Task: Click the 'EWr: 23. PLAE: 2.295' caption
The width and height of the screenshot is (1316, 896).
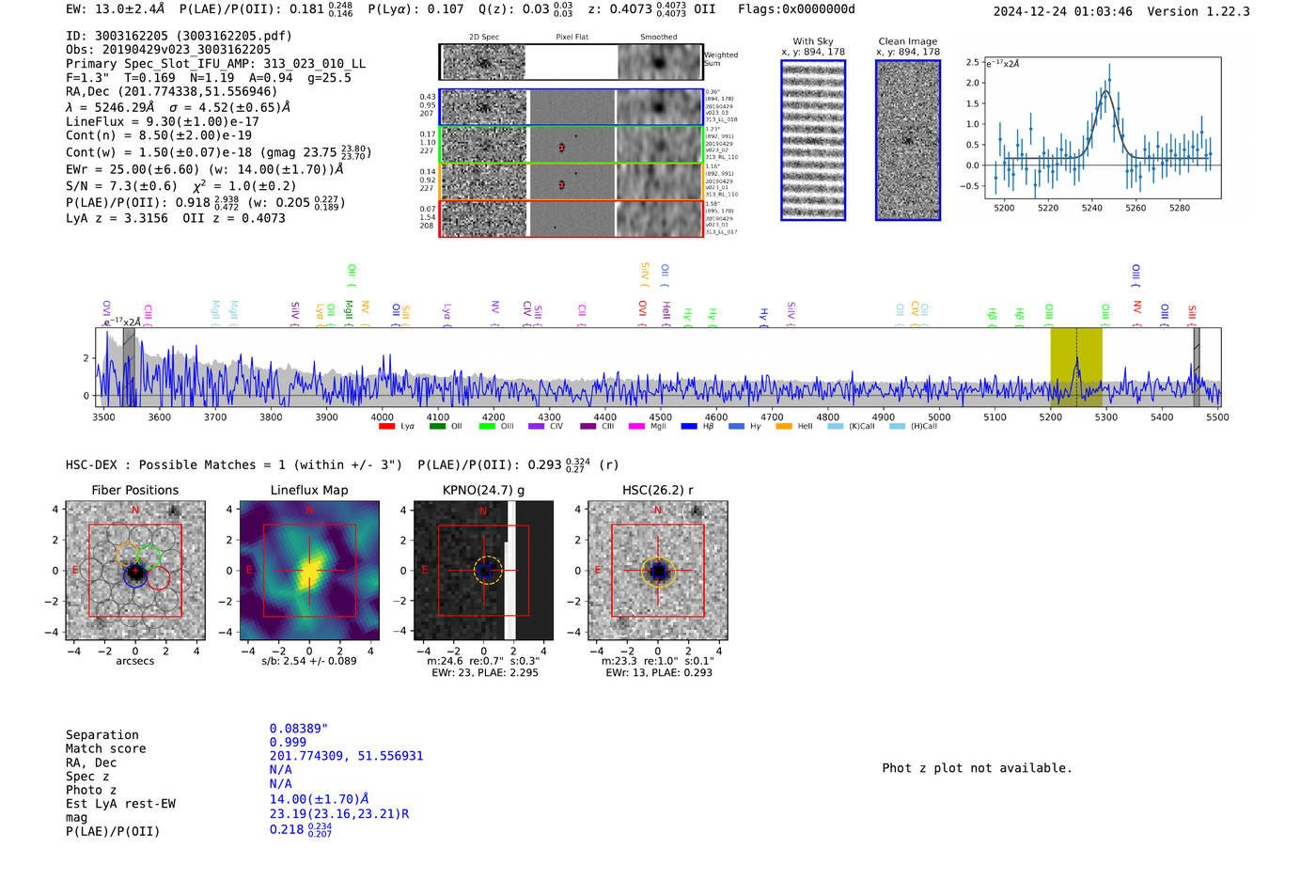Action: tap(485, 673)
